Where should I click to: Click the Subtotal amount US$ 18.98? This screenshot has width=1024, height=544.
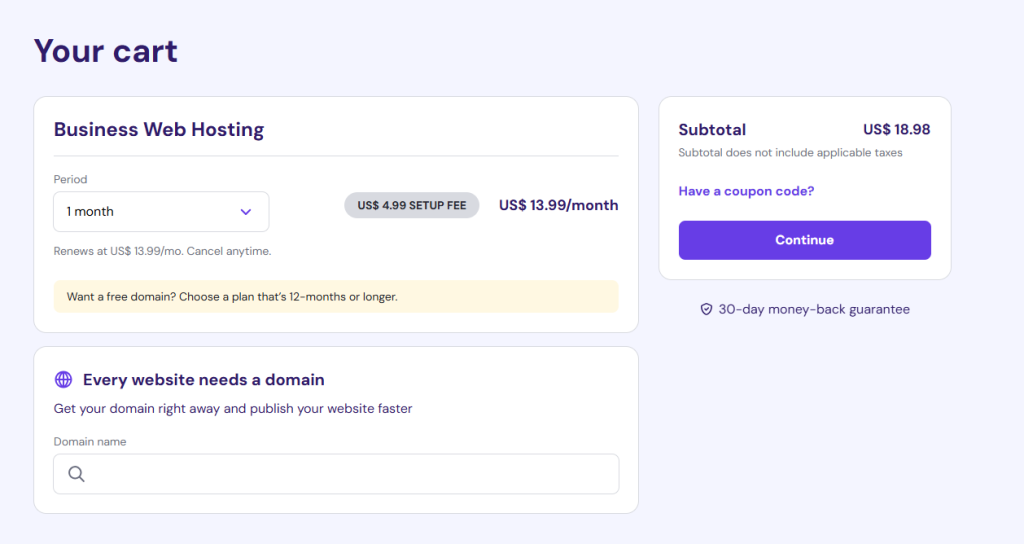pos(897,129)
